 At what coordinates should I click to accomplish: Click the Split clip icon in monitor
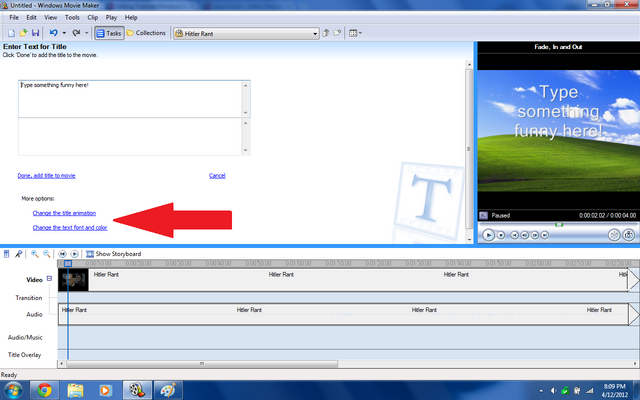tap(614, 235)
